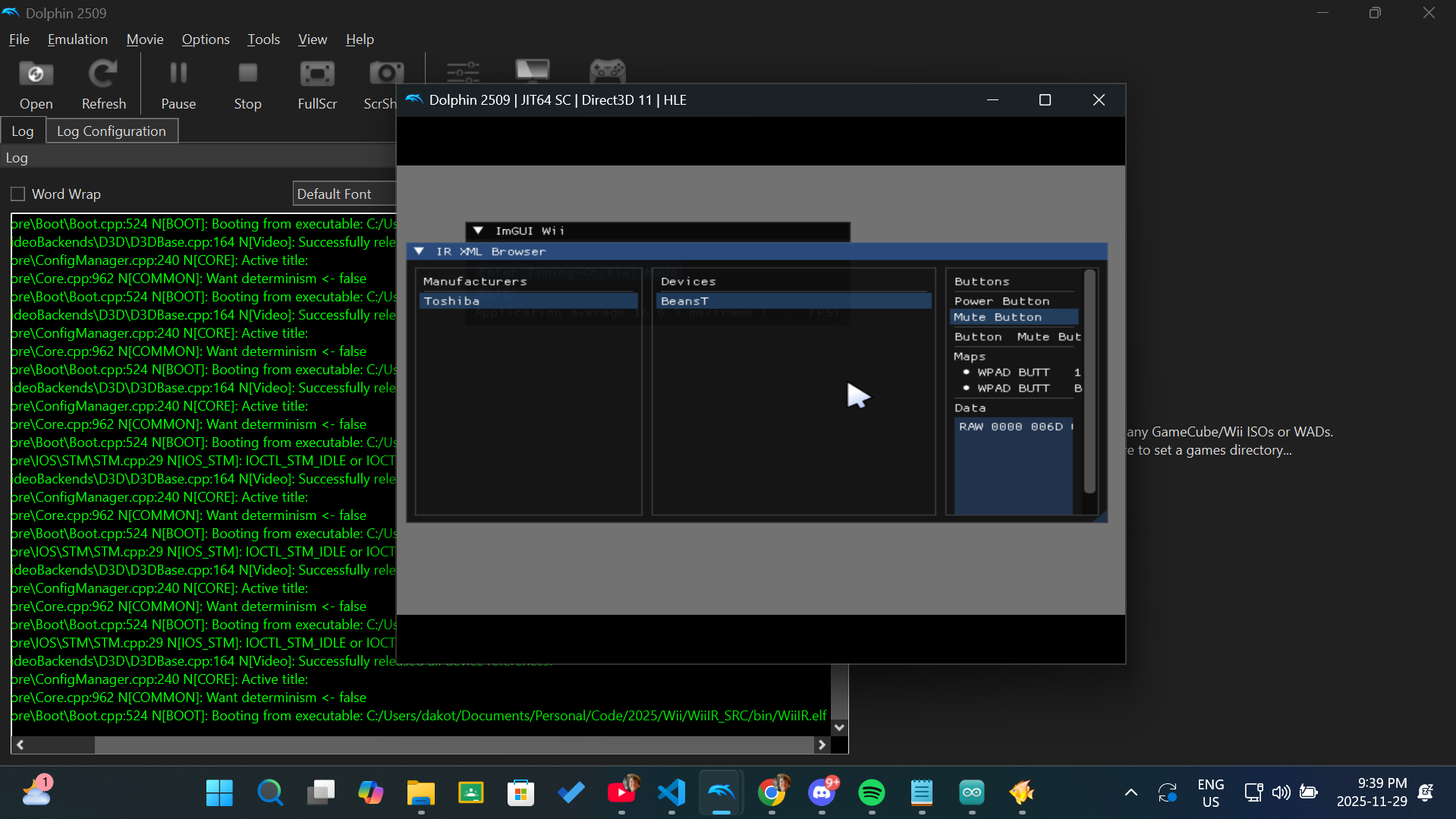Open the Windows Start menu
This screenshot has height=819, width=1456.
tap(219, 793)
